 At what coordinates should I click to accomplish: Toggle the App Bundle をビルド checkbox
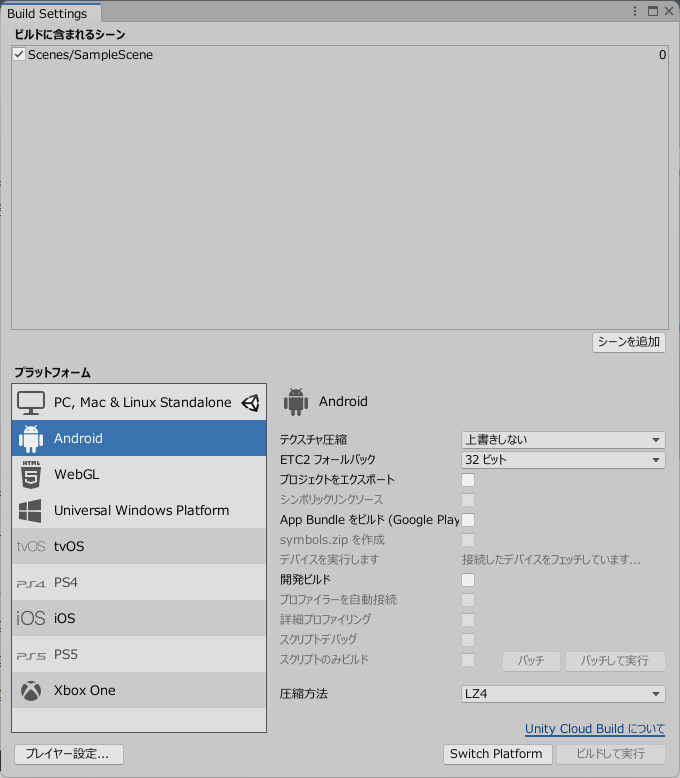coord(468,520)
